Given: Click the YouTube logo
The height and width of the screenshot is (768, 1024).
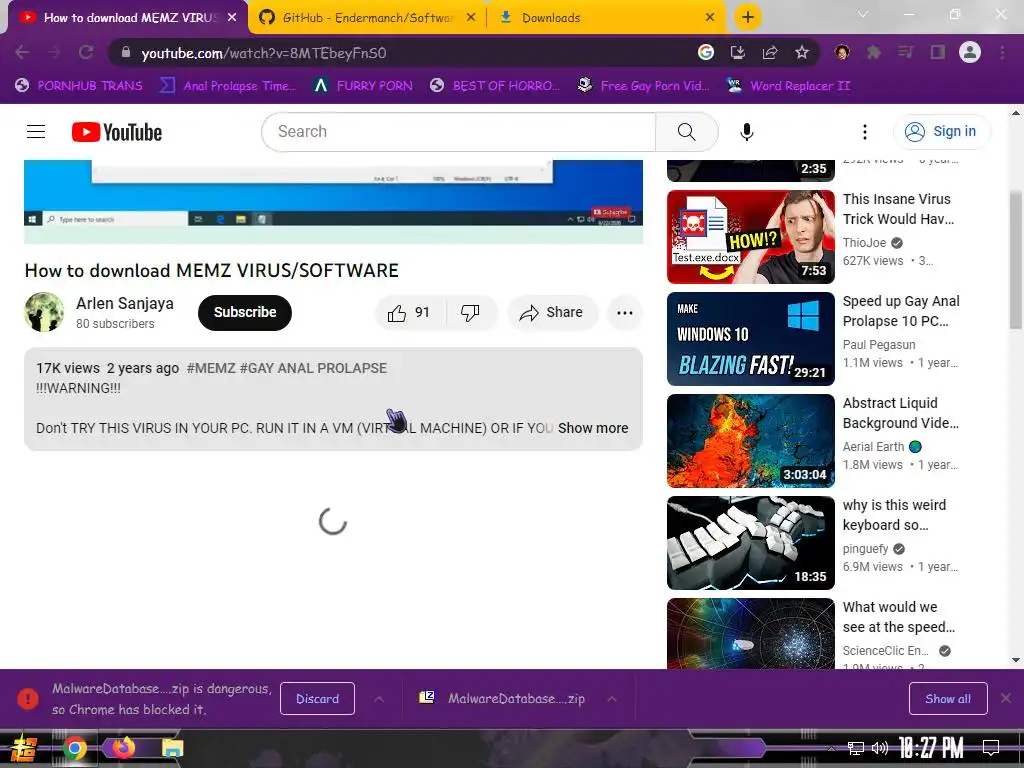Looking at the screenshot, I should (x=117, y=132).
